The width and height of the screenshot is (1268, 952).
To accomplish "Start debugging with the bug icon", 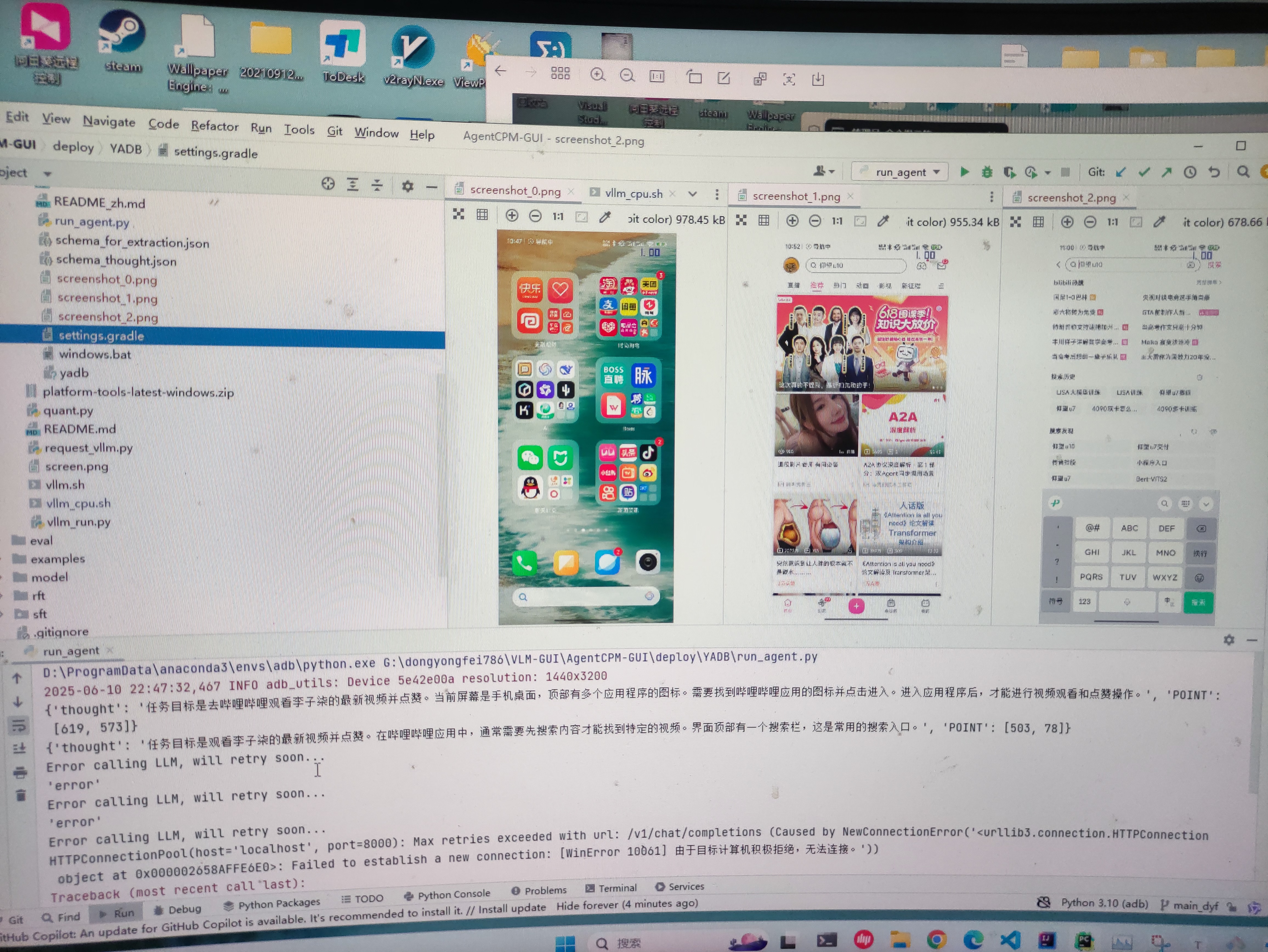I will [987, 172].
